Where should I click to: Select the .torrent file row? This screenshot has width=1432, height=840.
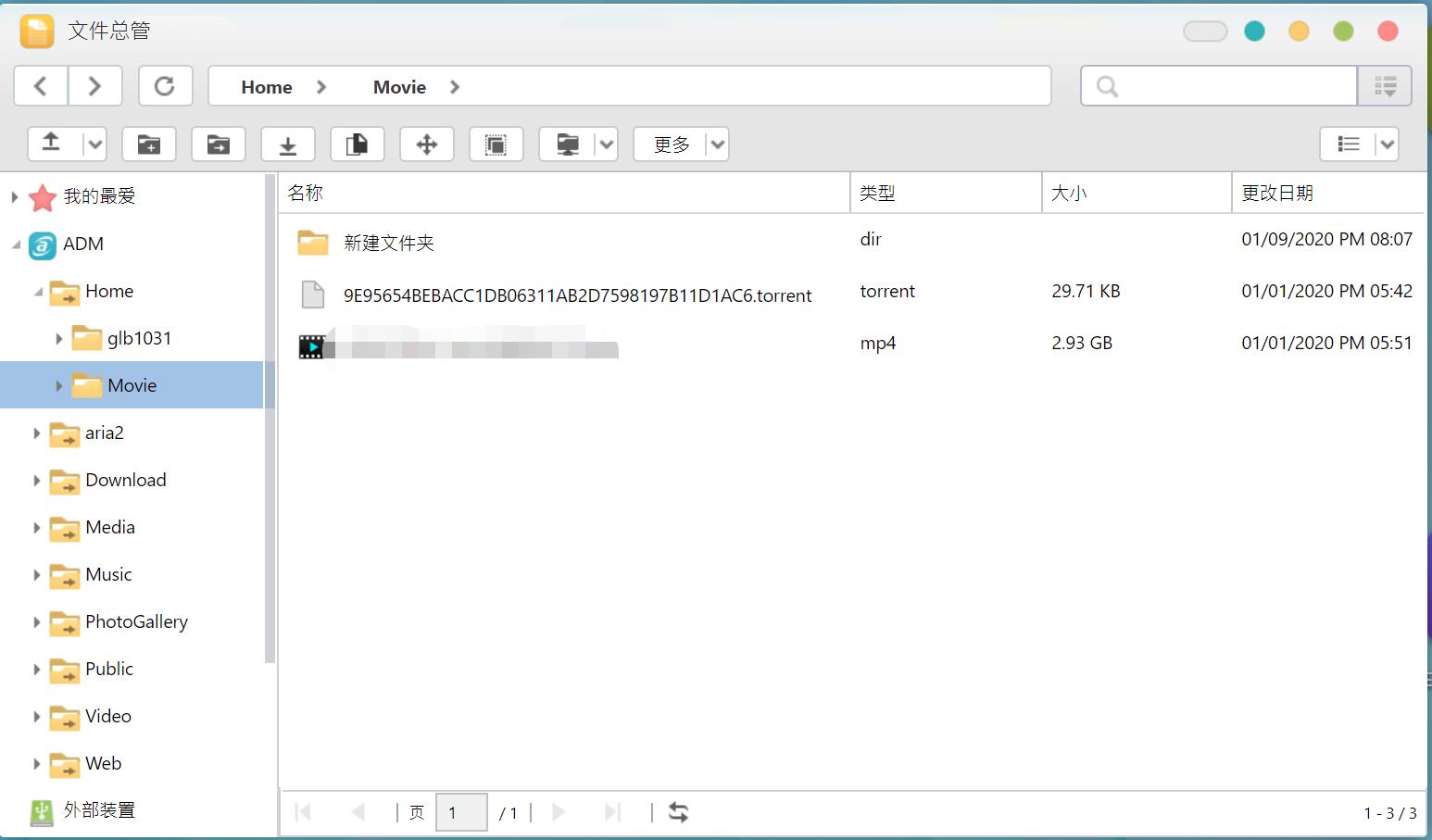click(576, 295)
